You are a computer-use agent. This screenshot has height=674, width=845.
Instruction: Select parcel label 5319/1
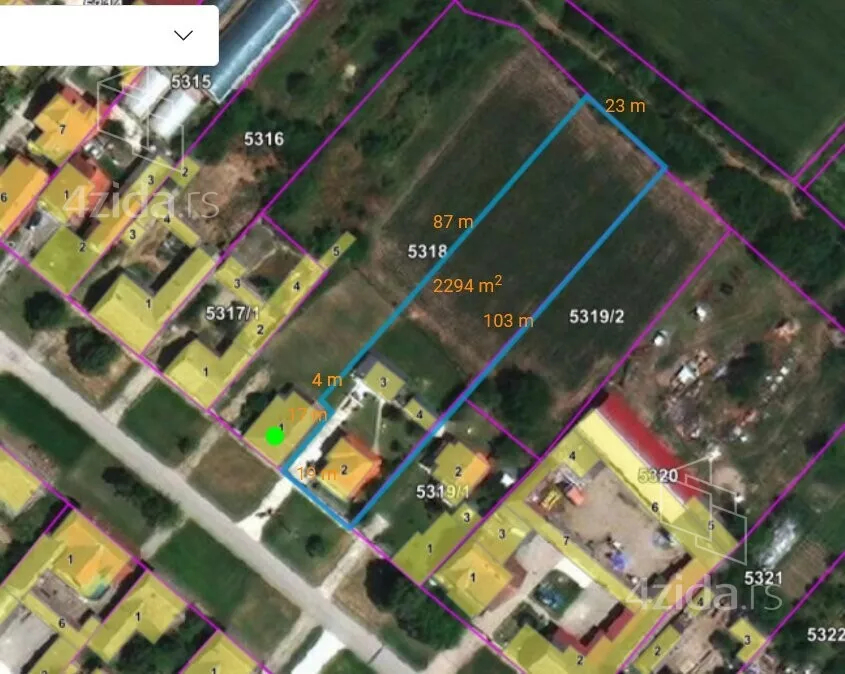(x=442, y=492)
